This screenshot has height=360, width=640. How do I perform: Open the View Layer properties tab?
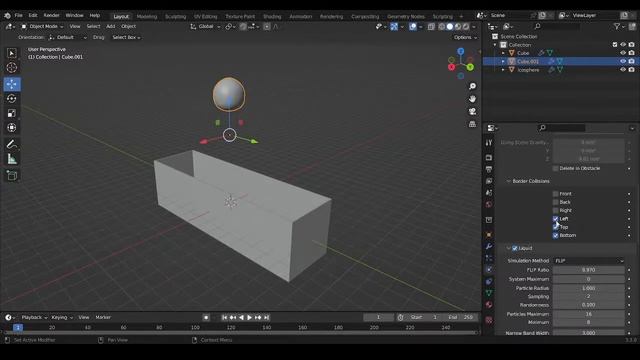[489, 181]
